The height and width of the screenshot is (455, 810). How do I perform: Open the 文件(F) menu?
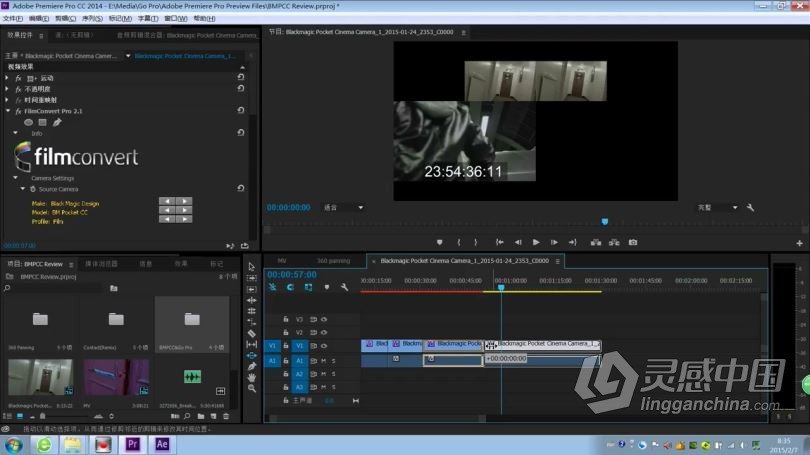12,19
